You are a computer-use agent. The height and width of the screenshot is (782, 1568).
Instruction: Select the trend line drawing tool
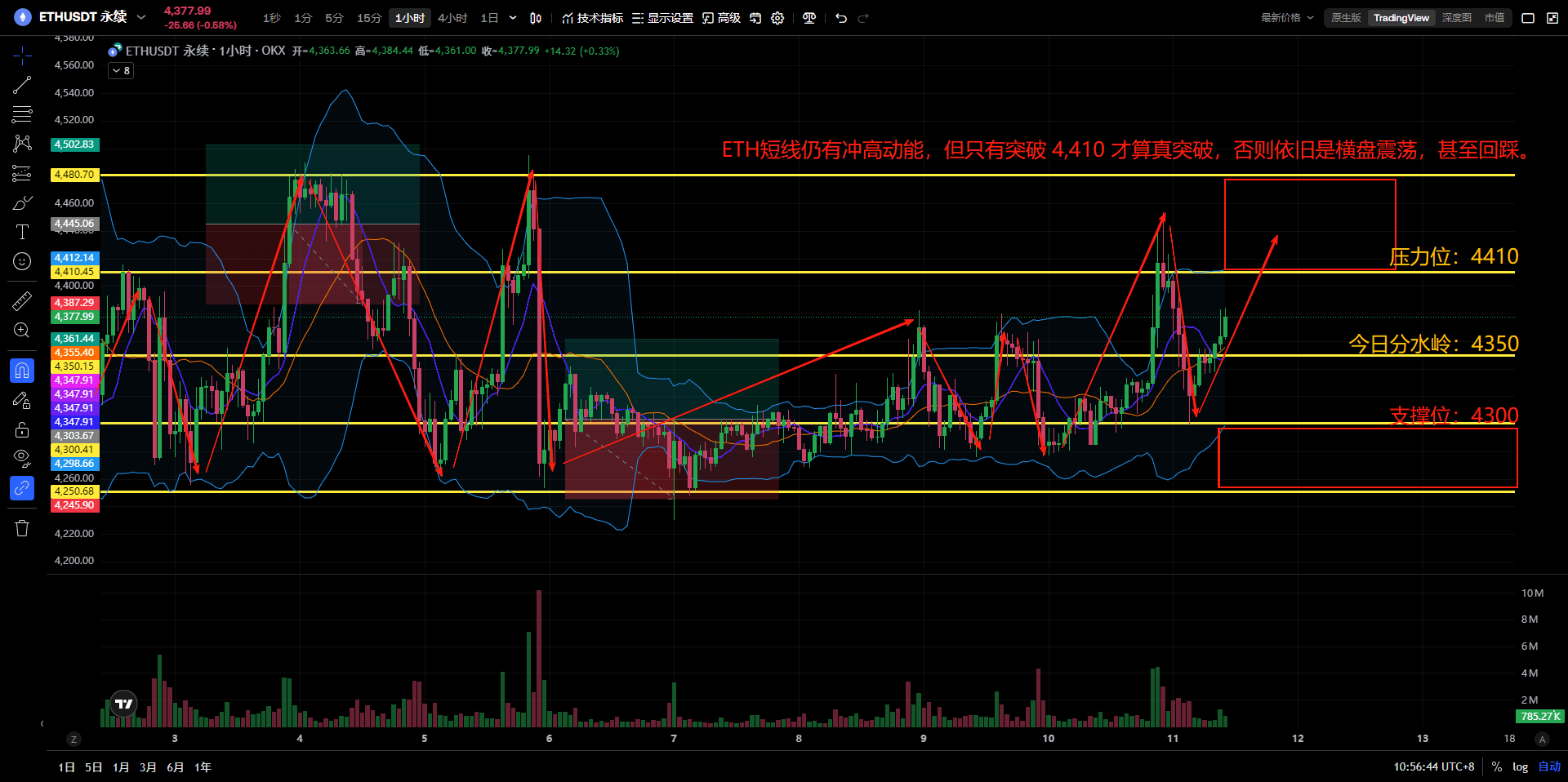pyautogui.click(x=22, y=85)
